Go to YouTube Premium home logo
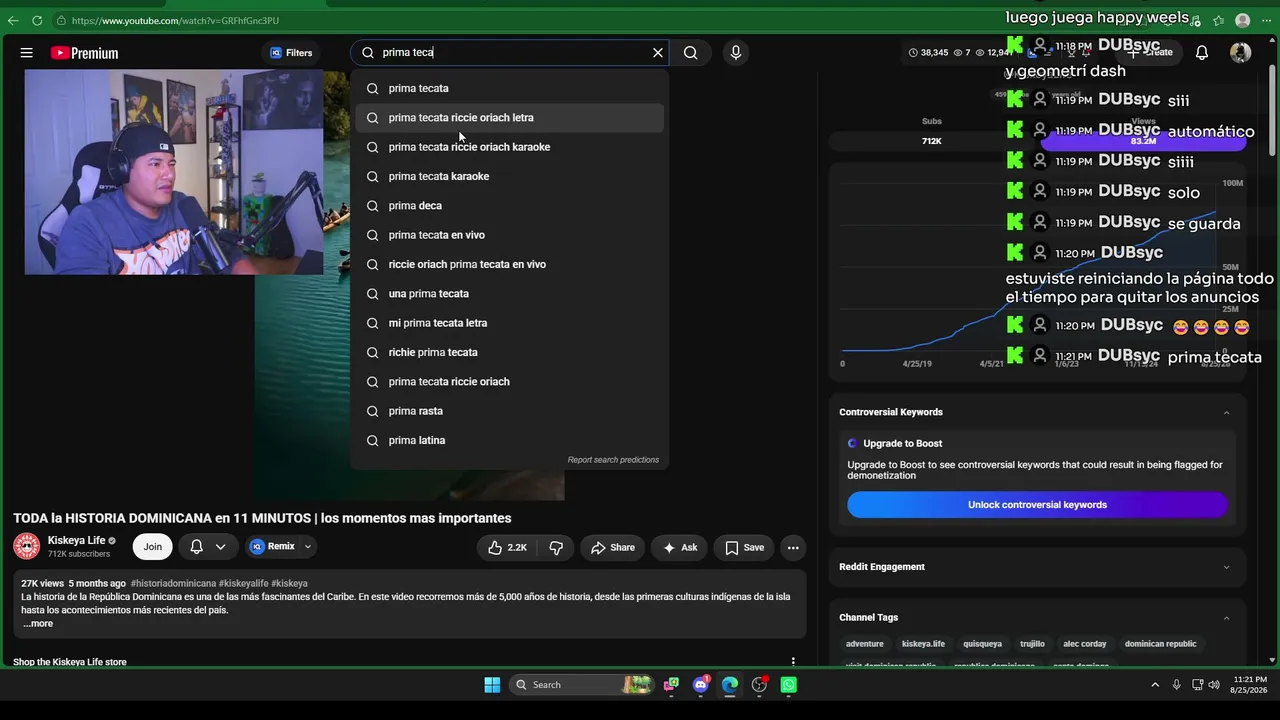 click(85, 53)
